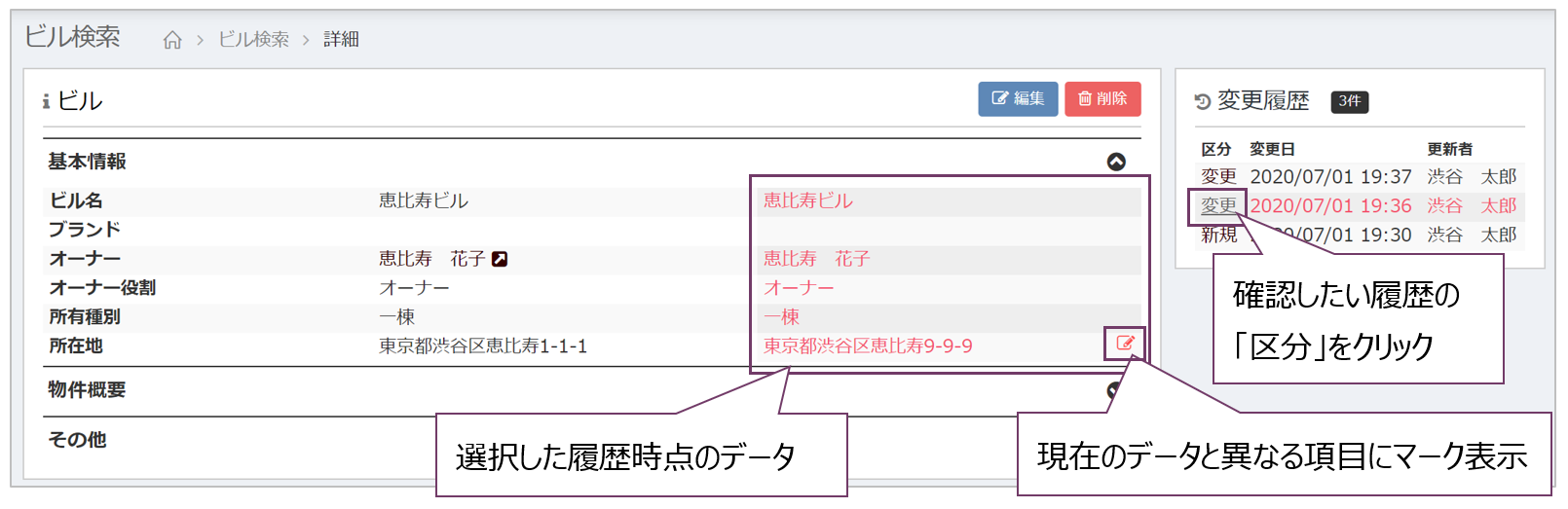Click the red historical 一棟 value
This screenshot has width=1568, height=509.
pyautogui.click(x=781, y=317)
